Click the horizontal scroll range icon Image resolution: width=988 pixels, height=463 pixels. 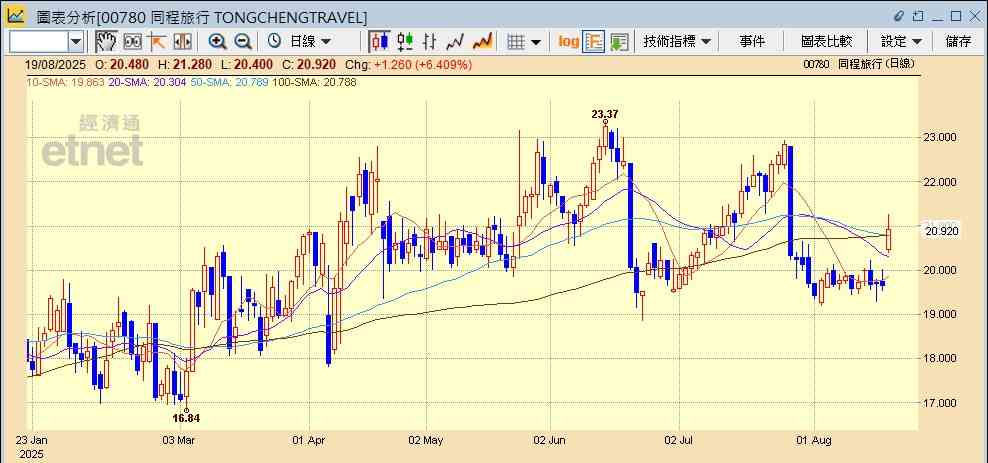(182, 42)
